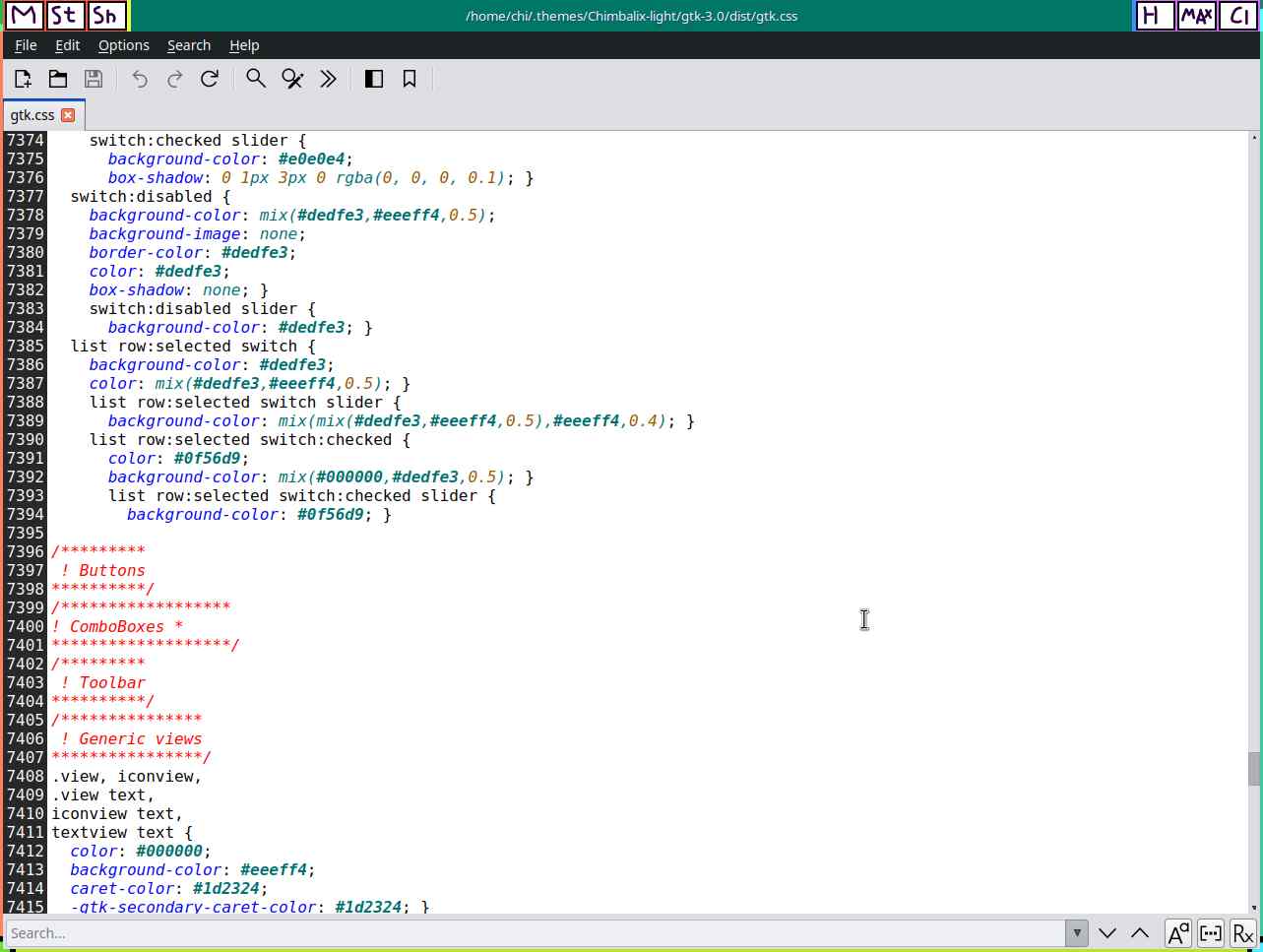
Task: Close the gtk.css tab
Action: [68, 115]
